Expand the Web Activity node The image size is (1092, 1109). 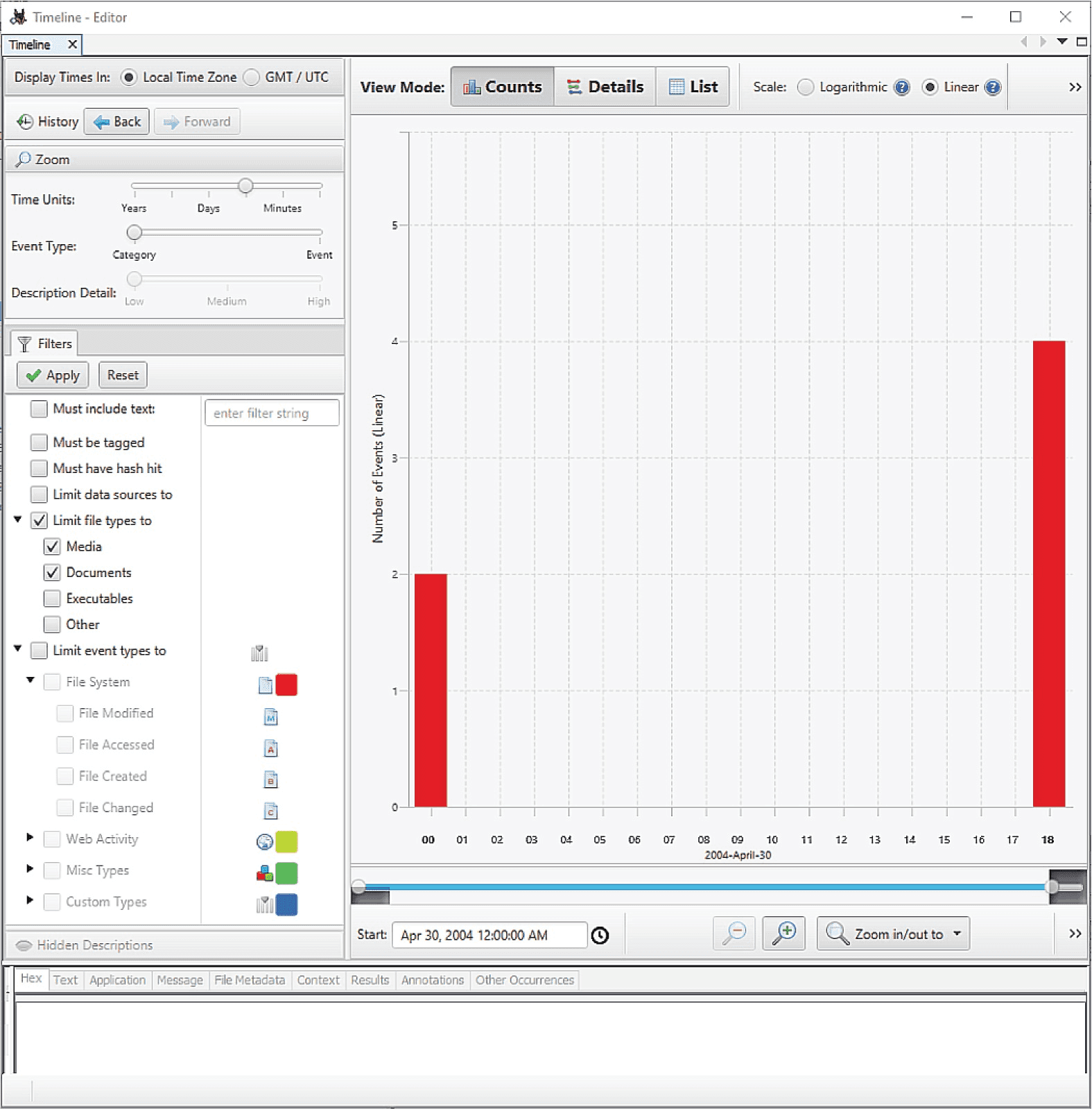(x=30, y=838)
